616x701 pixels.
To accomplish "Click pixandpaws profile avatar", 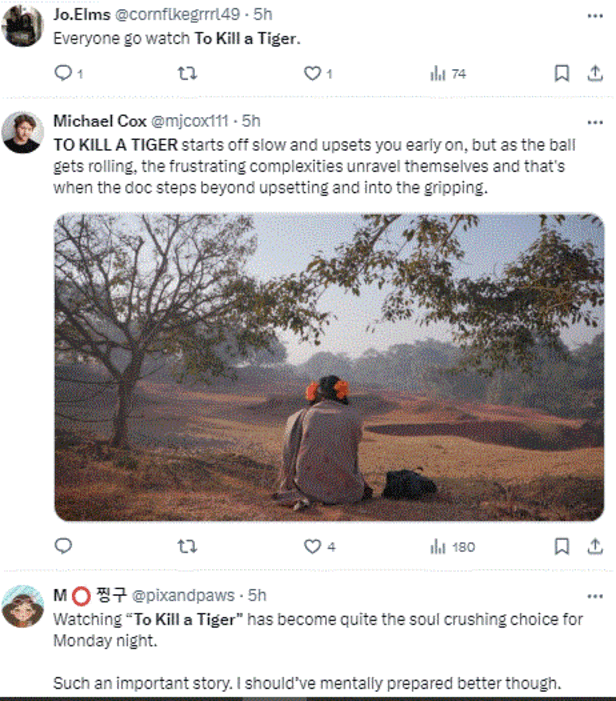I will click(22, 606).
